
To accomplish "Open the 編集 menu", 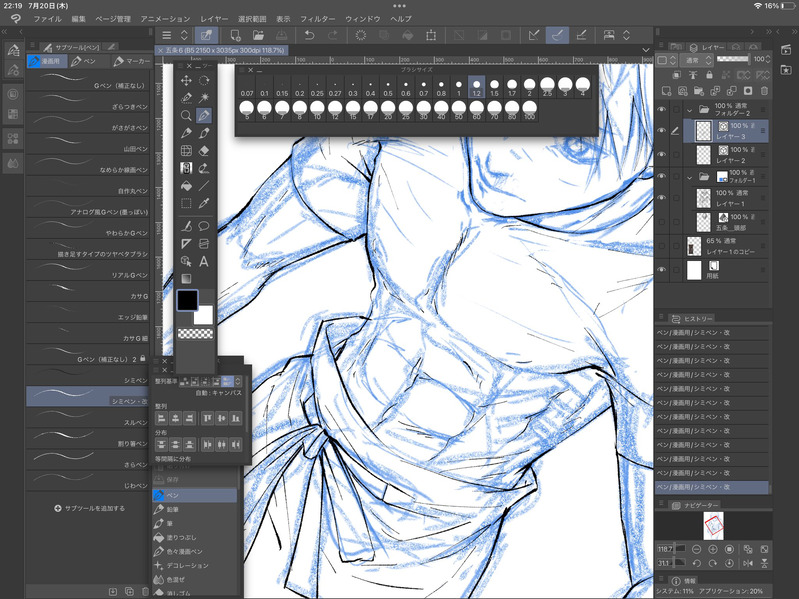I will tap(78, 19).
